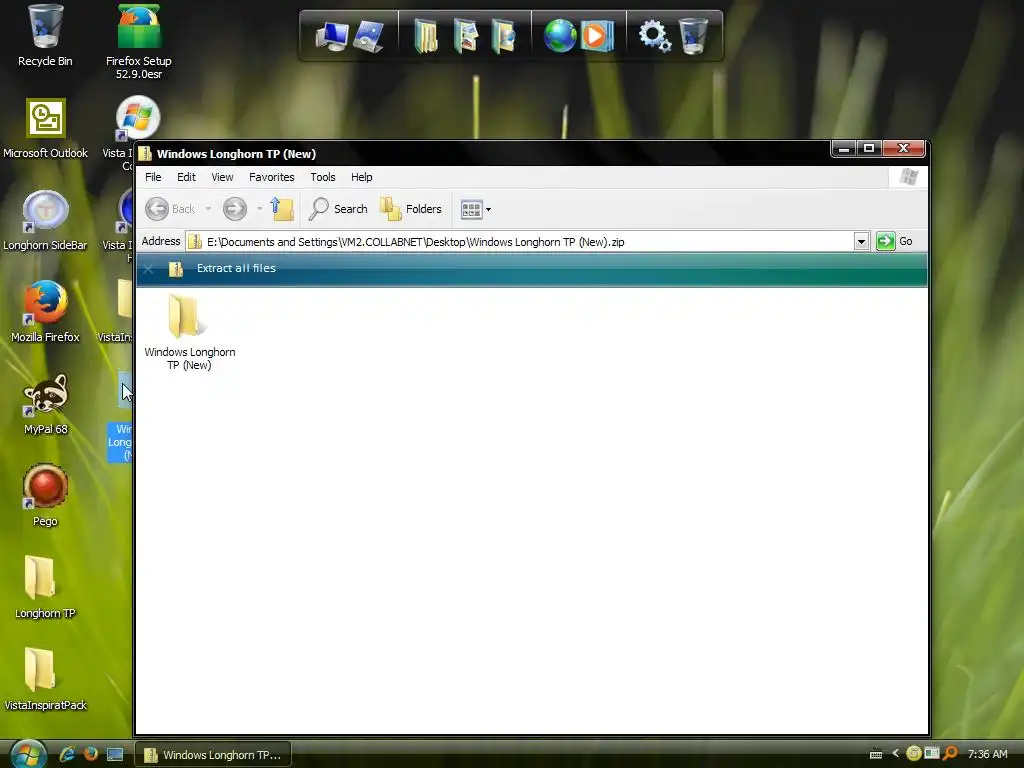Screen dimensions: 1024x768
Task: Expand the Back history dropdown arrow
Action: pos(208,209)
